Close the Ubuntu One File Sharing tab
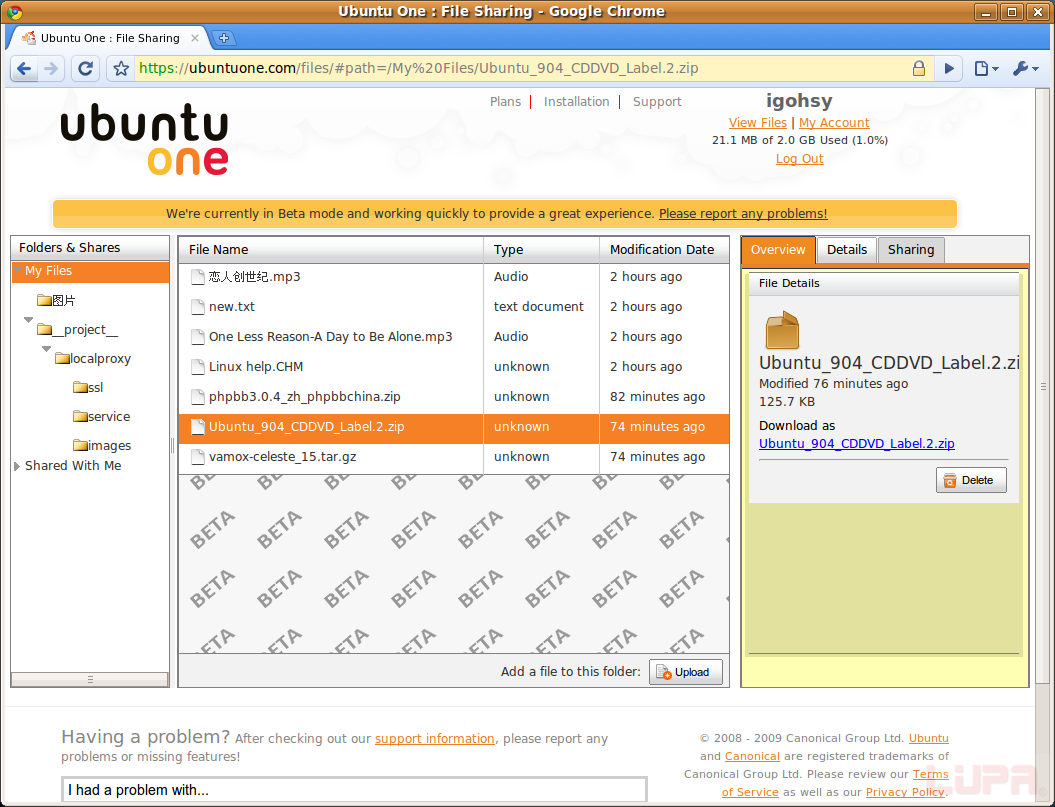The height and width of the screenshot is (807, 1055). (194, 38)
